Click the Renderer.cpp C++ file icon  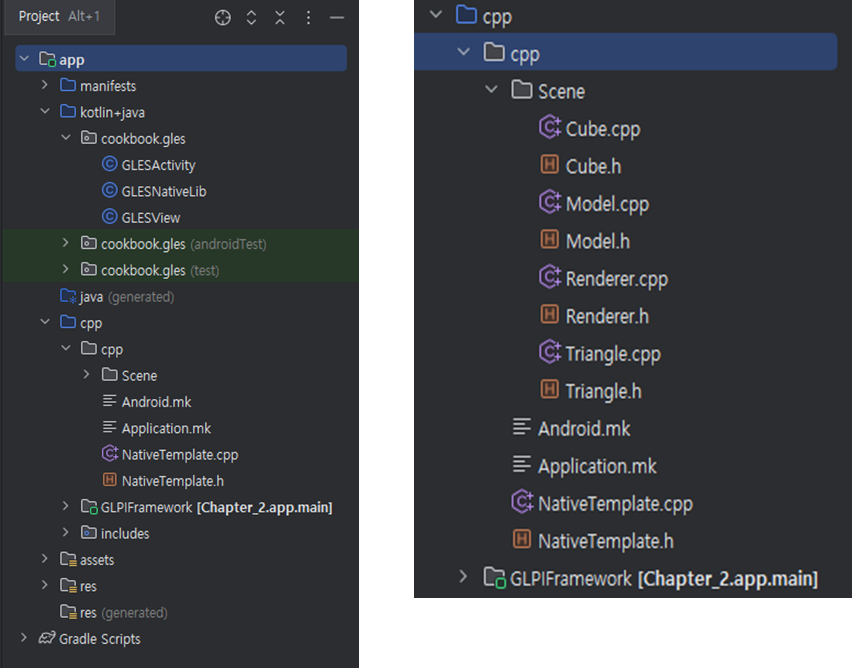pos(550,277)
